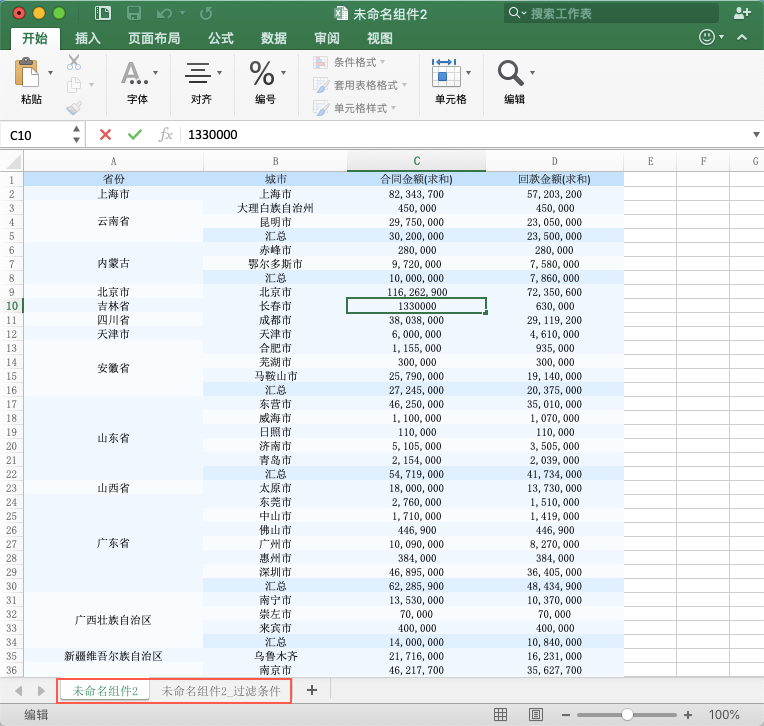Open the 套用表格格式 dropdown
This screenshot has height=726, width=764.
[360, 85]
